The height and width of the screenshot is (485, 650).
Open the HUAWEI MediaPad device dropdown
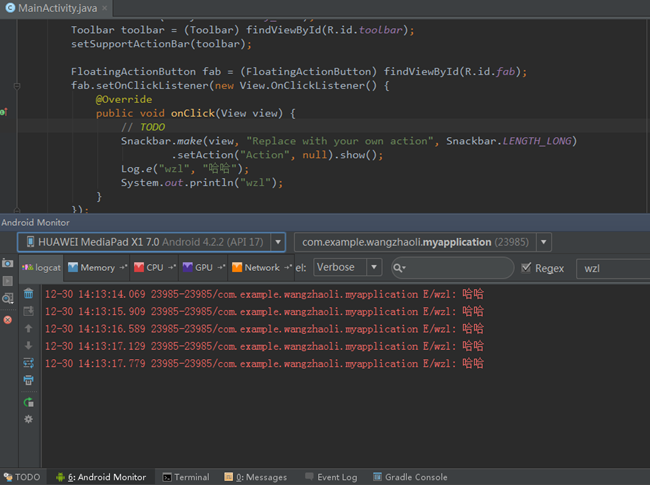click(152, 242)
